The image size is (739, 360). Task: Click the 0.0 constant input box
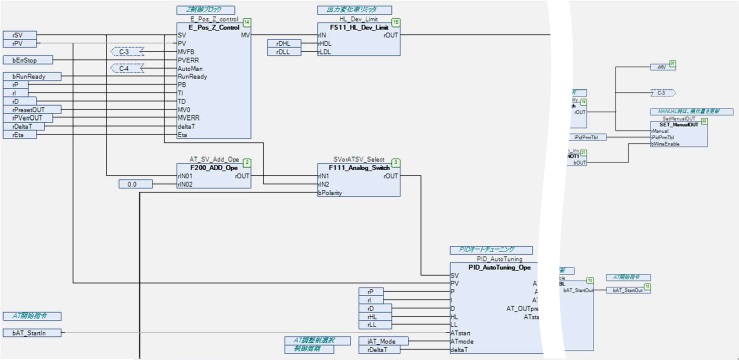[x=135, y=184]
